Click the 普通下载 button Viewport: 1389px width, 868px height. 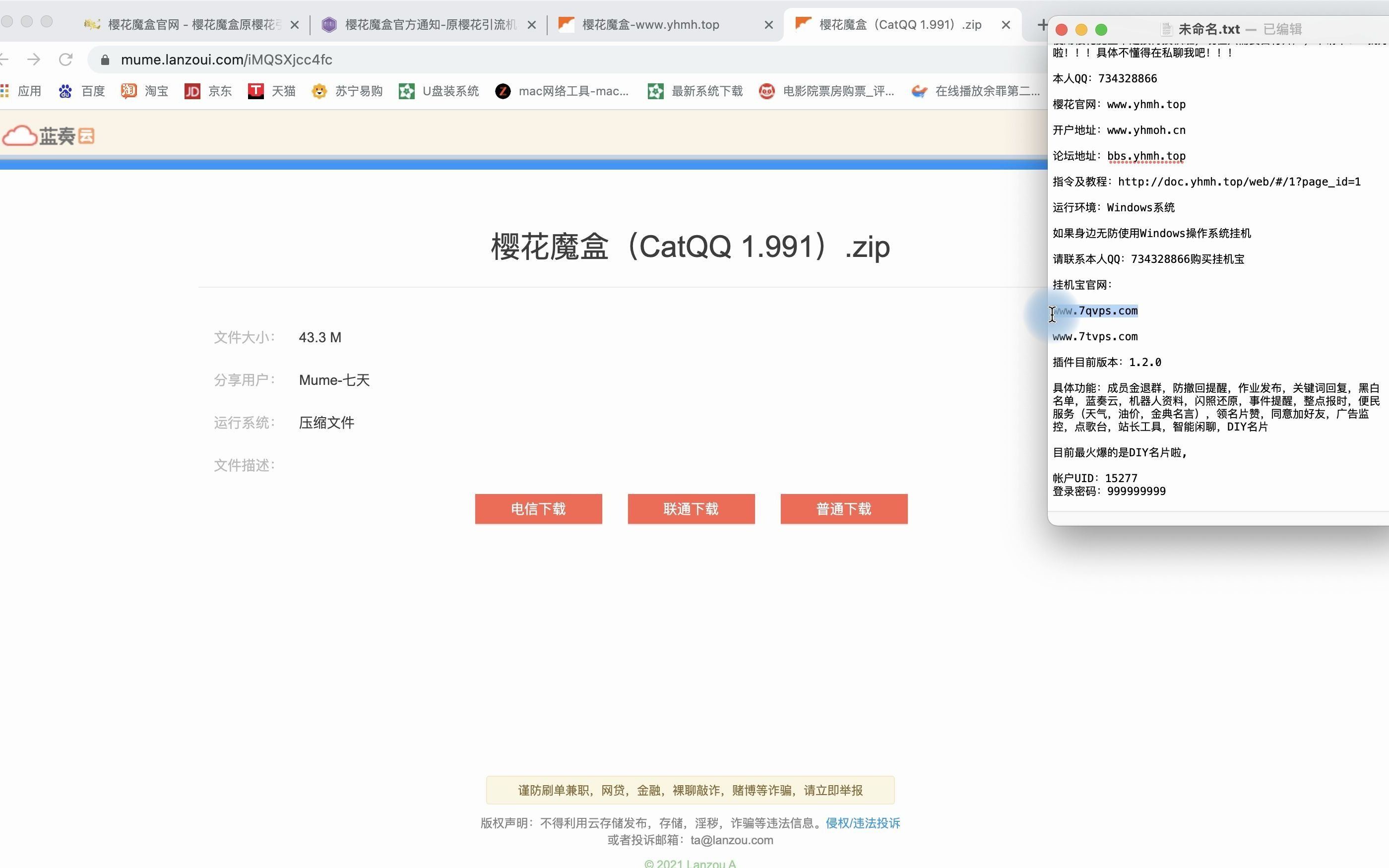click(x=843, y=508)
